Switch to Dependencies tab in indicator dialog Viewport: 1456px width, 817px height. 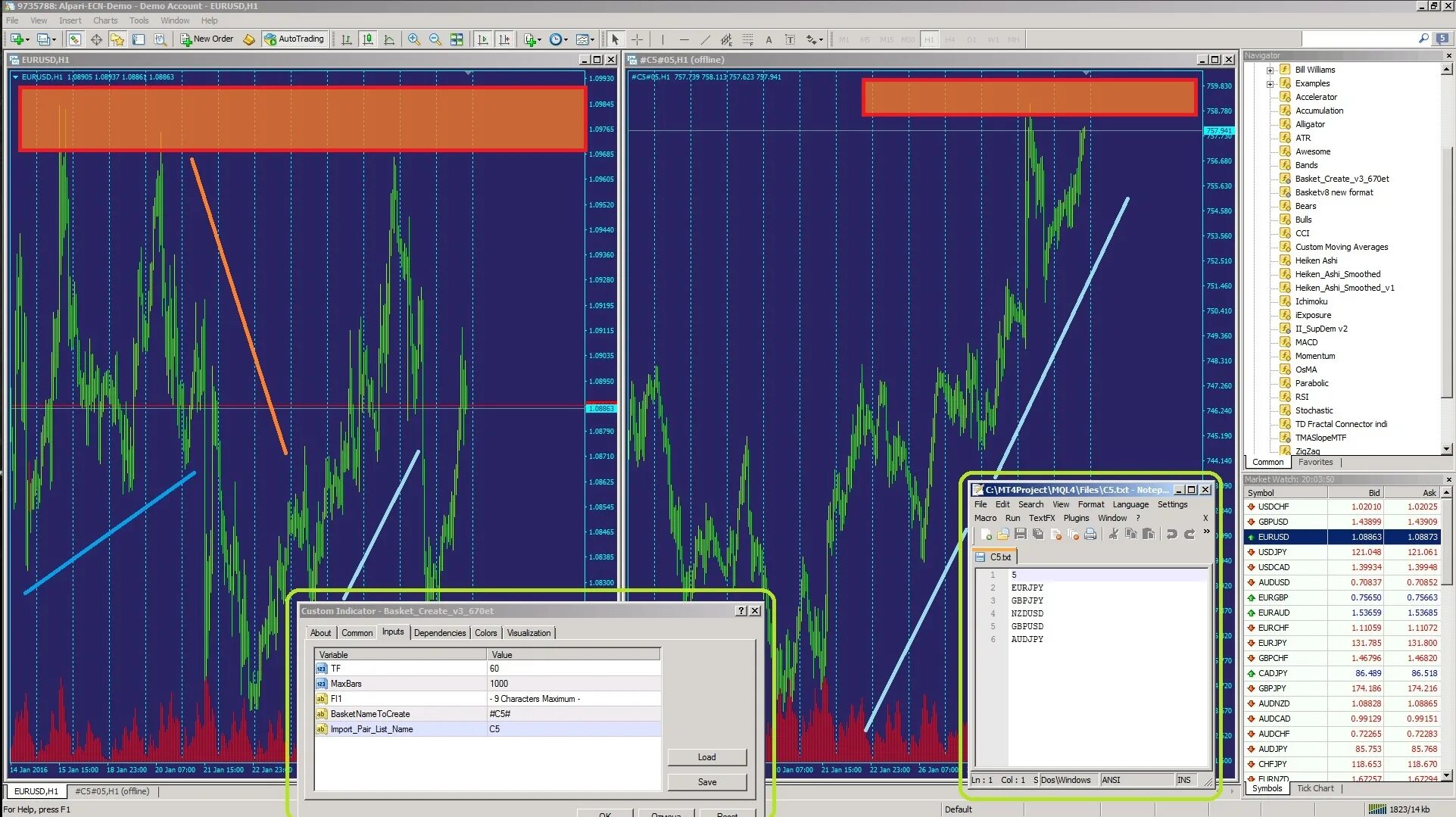pyautogui.click(x=440, y=633)
